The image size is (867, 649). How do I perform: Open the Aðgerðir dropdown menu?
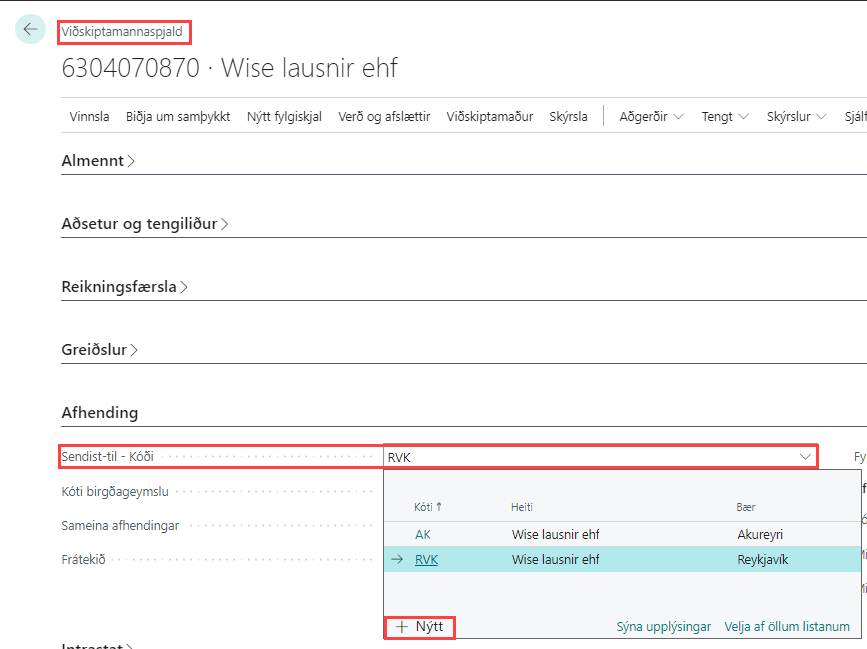651,116
